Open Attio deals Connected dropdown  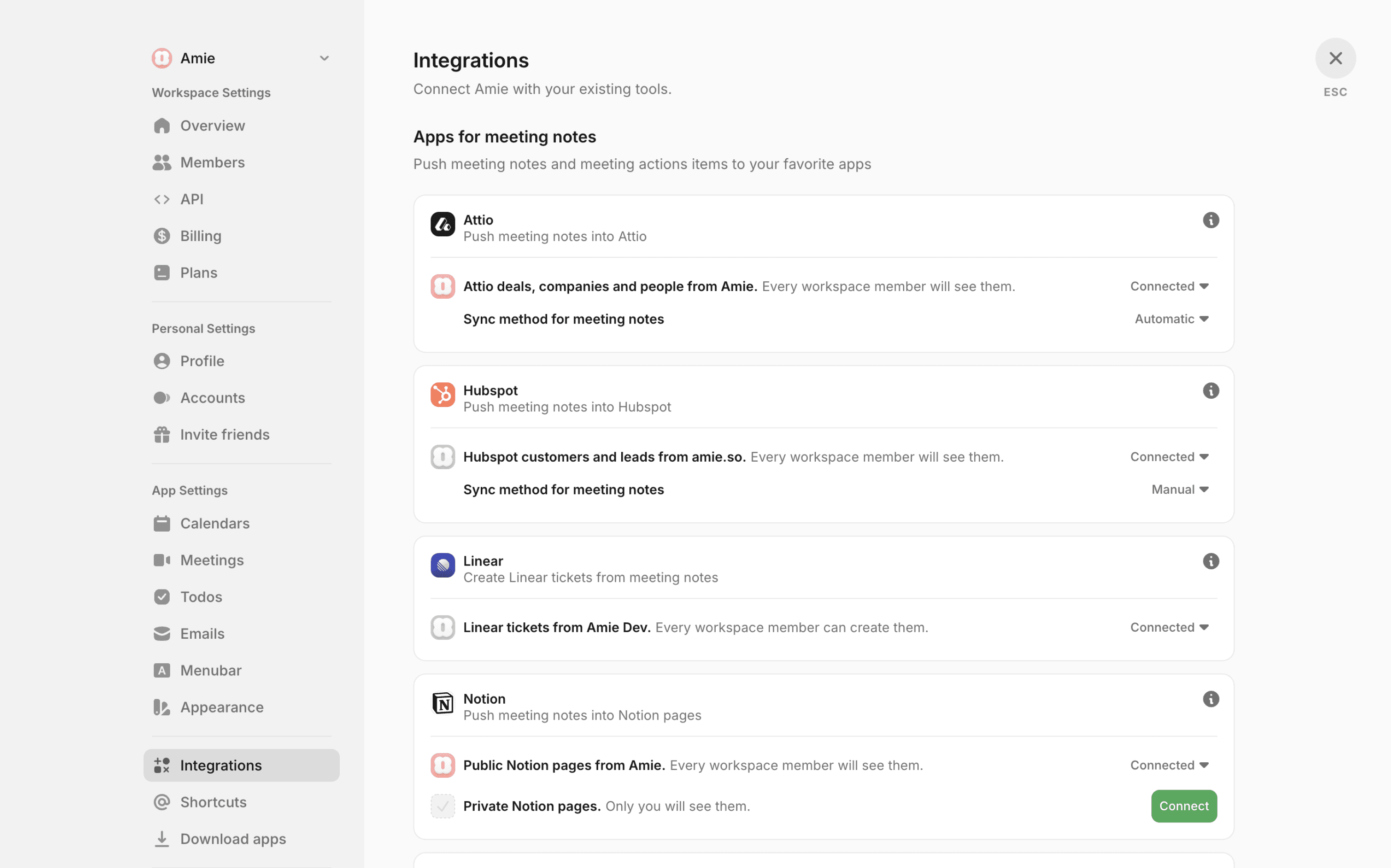pyautogui.click(x=1169, y=286)
